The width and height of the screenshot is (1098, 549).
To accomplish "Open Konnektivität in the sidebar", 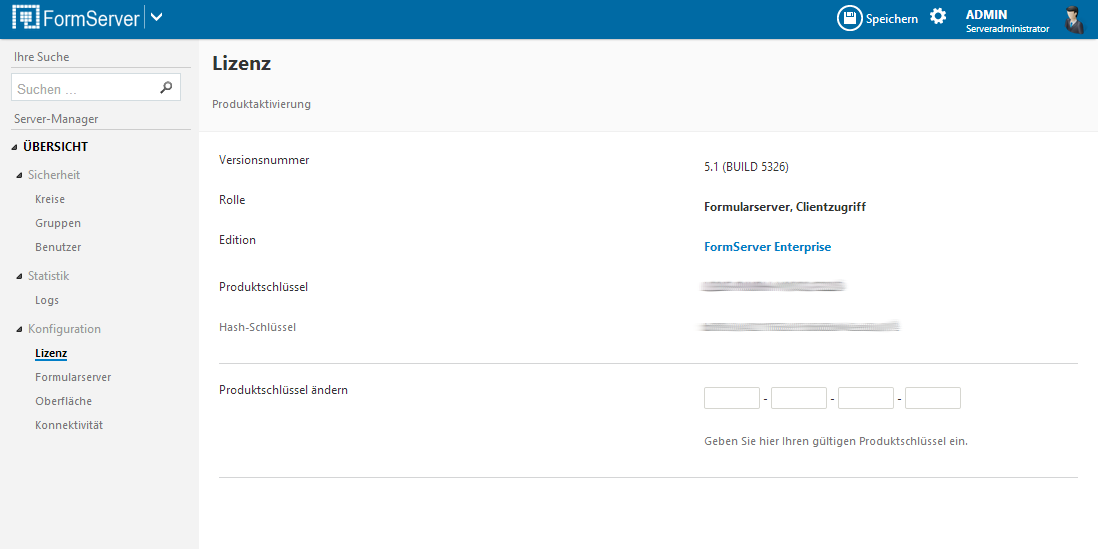I will pos(69,425).
